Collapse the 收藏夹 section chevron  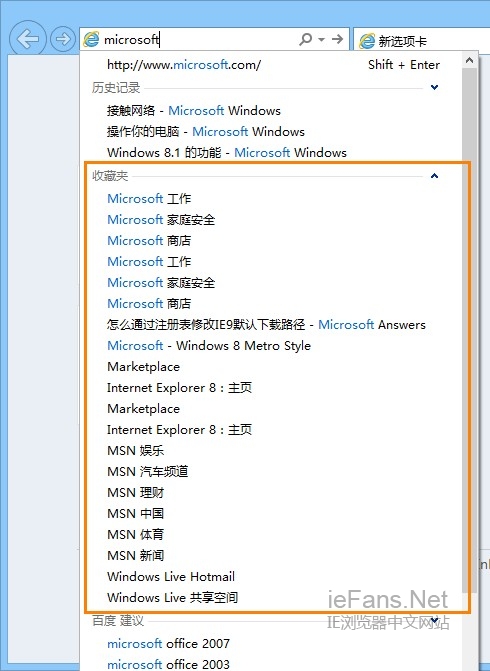[434, 175]
